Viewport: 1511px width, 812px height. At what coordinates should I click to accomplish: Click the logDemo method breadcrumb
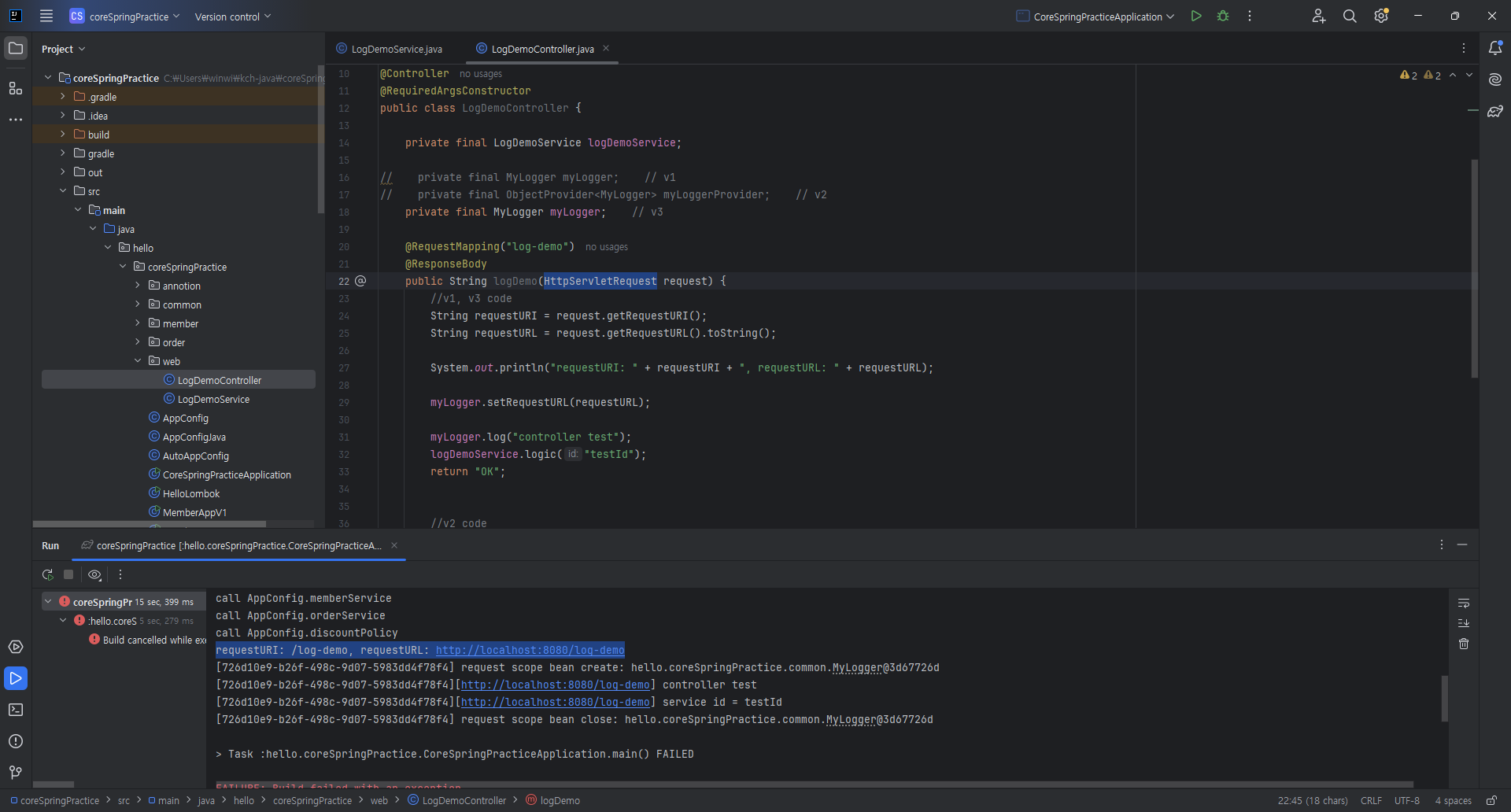pyautogui.click(x=553, y=800)
